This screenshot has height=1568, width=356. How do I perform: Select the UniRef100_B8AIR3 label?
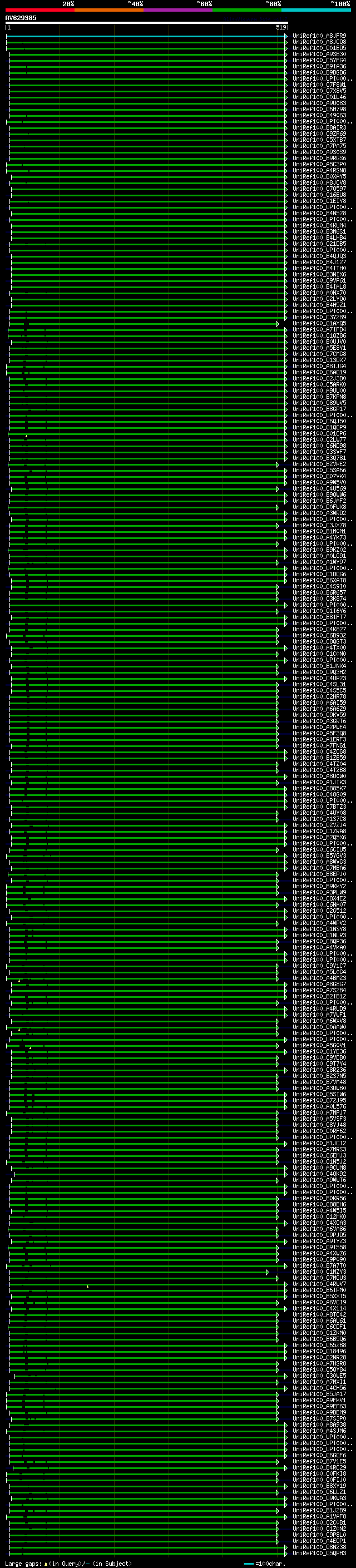coord(319,128)
